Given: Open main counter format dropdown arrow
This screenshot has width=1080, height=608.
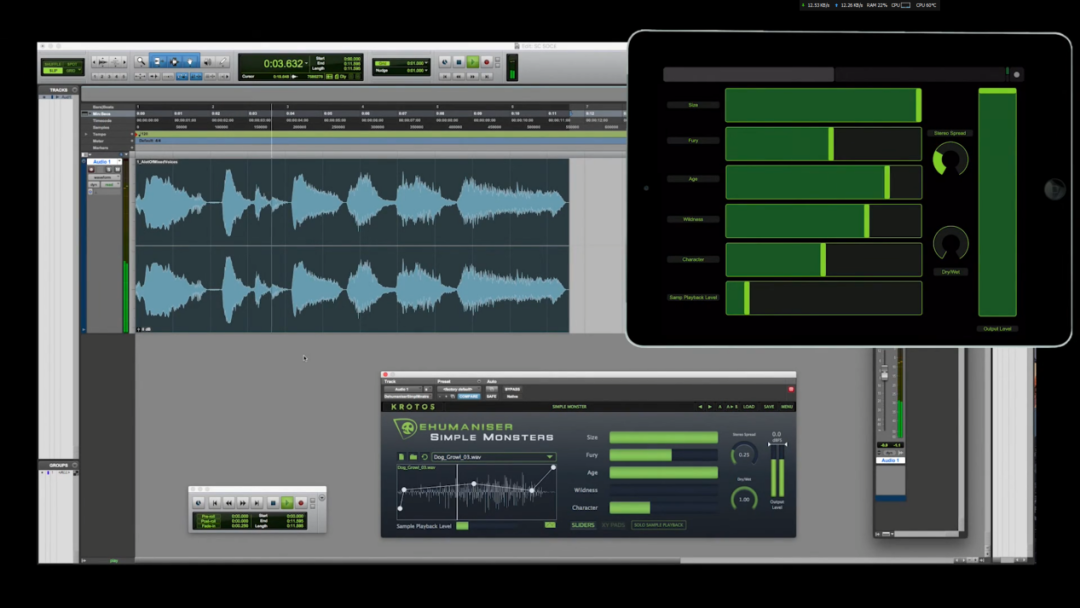Looking at the screenshot, I should (x=307, y=63).
